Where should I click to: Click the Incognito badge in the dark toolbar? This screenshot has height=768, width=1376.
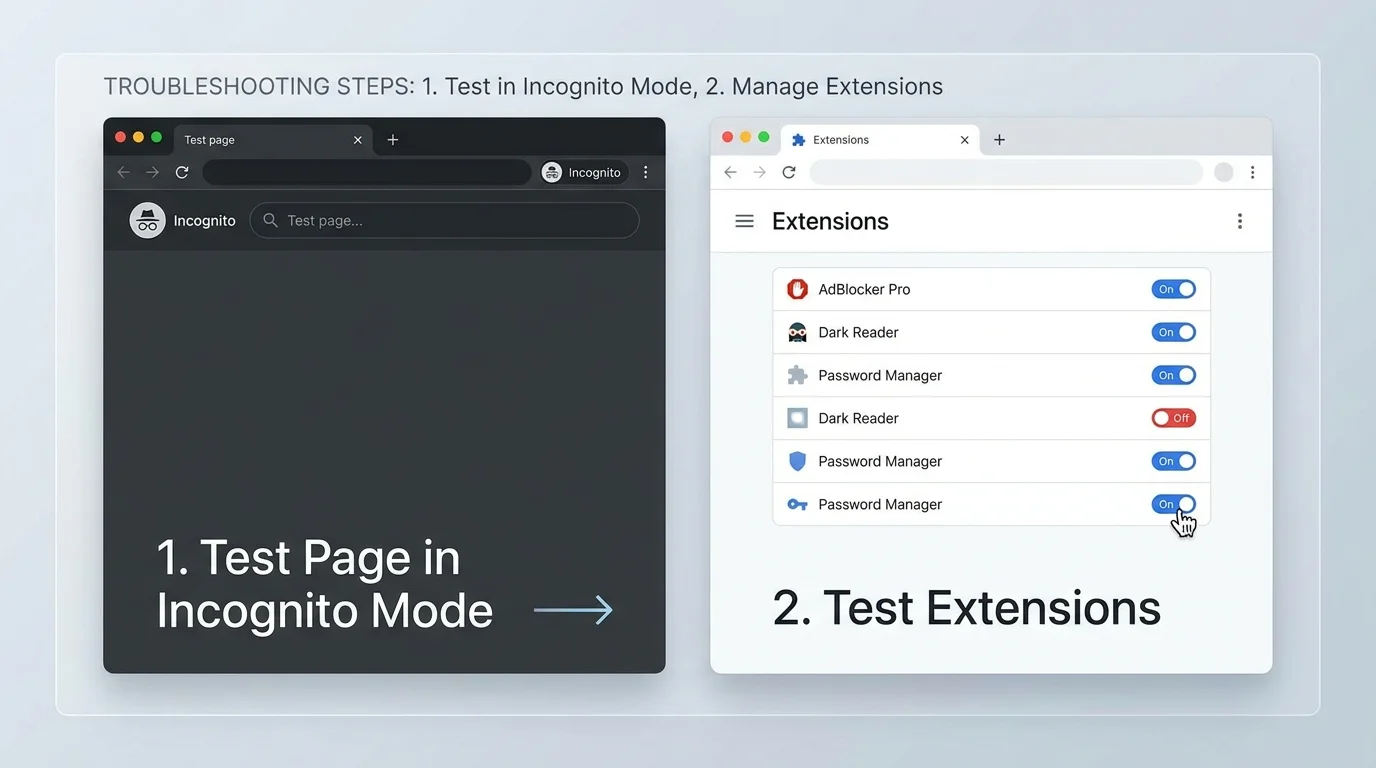point(585,172)
